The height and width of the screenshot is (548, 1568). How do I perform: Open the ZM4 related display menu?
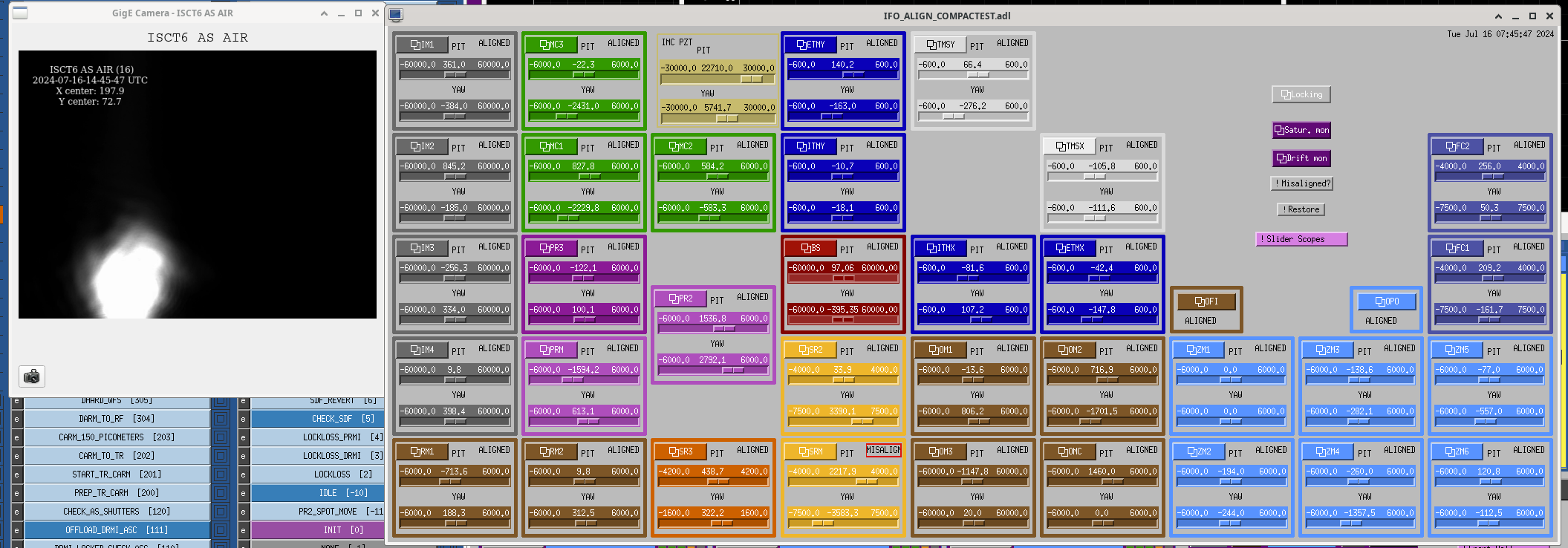1328,451
